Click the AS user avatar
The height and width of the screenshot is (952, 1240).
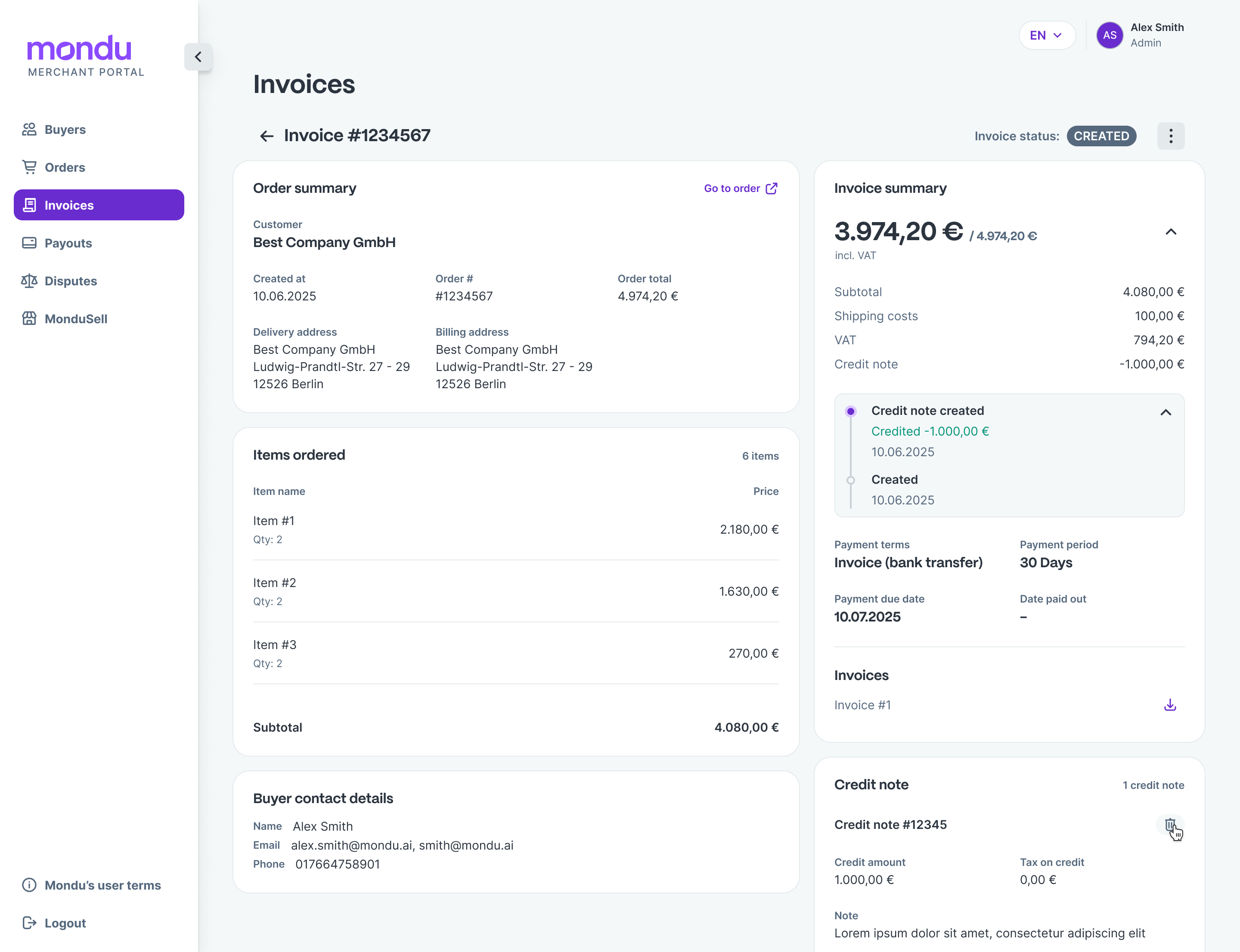(1109, 35)
